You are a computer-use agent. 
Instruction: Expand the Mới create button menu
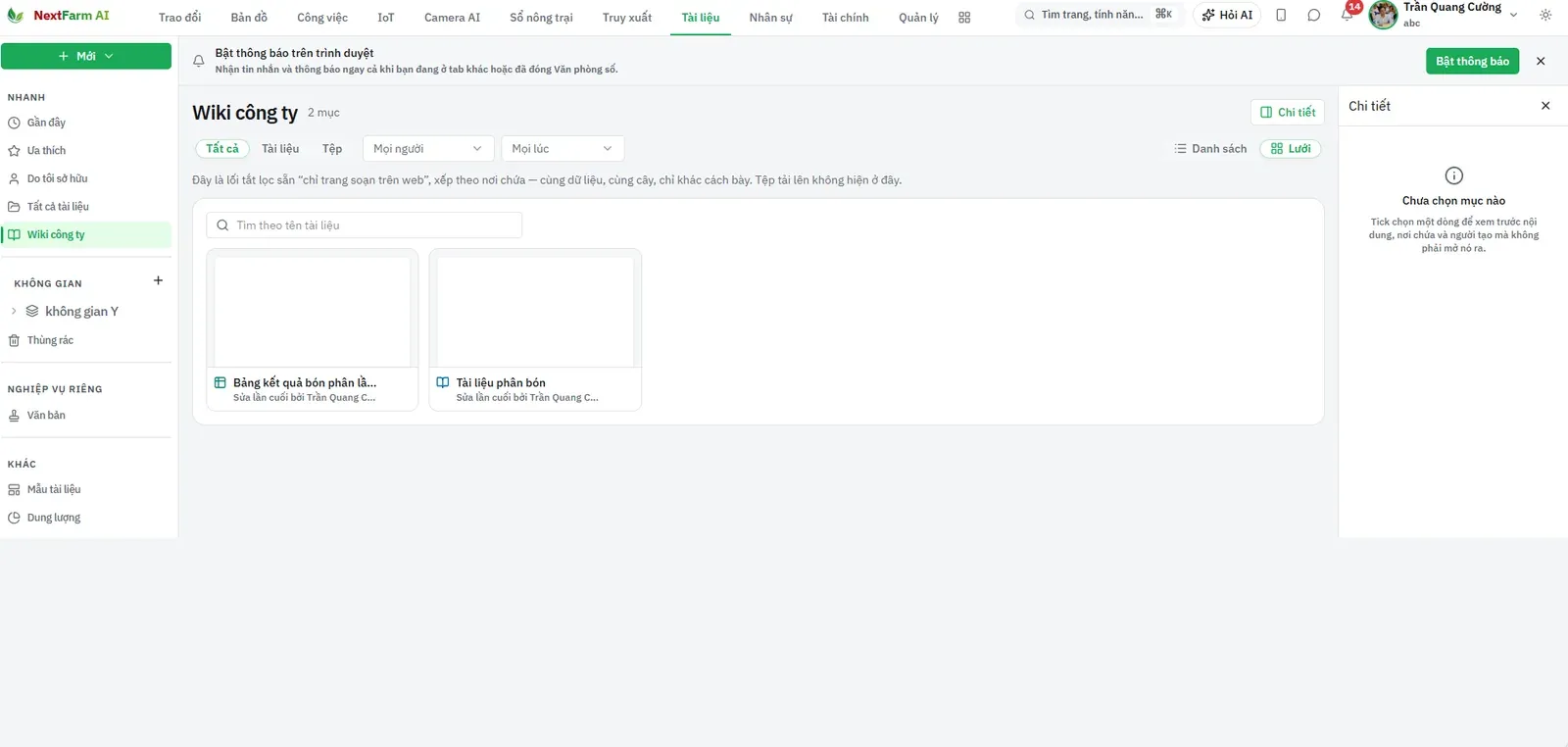[86, 56]
